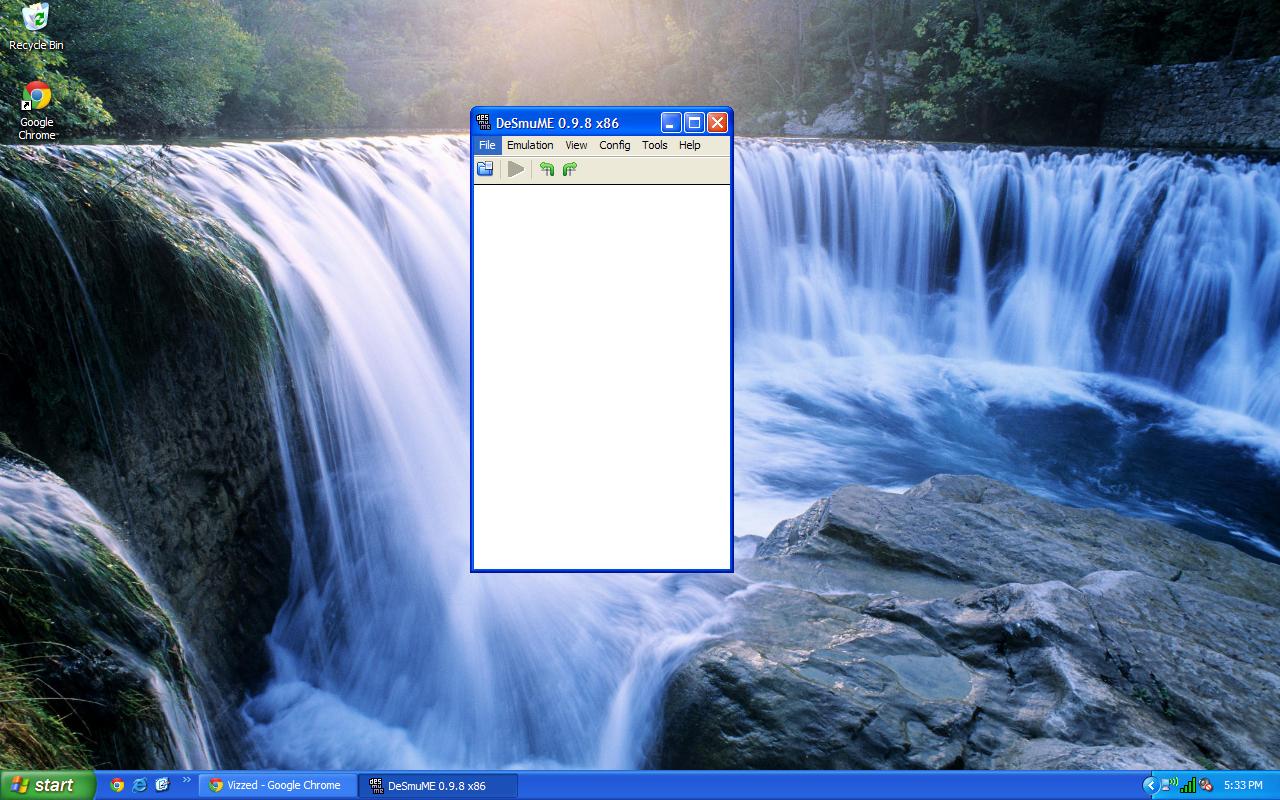The image size is (1280, 800).
Task: Open the Tools menu
Action: pyautogui.click(x=655, y=145)
